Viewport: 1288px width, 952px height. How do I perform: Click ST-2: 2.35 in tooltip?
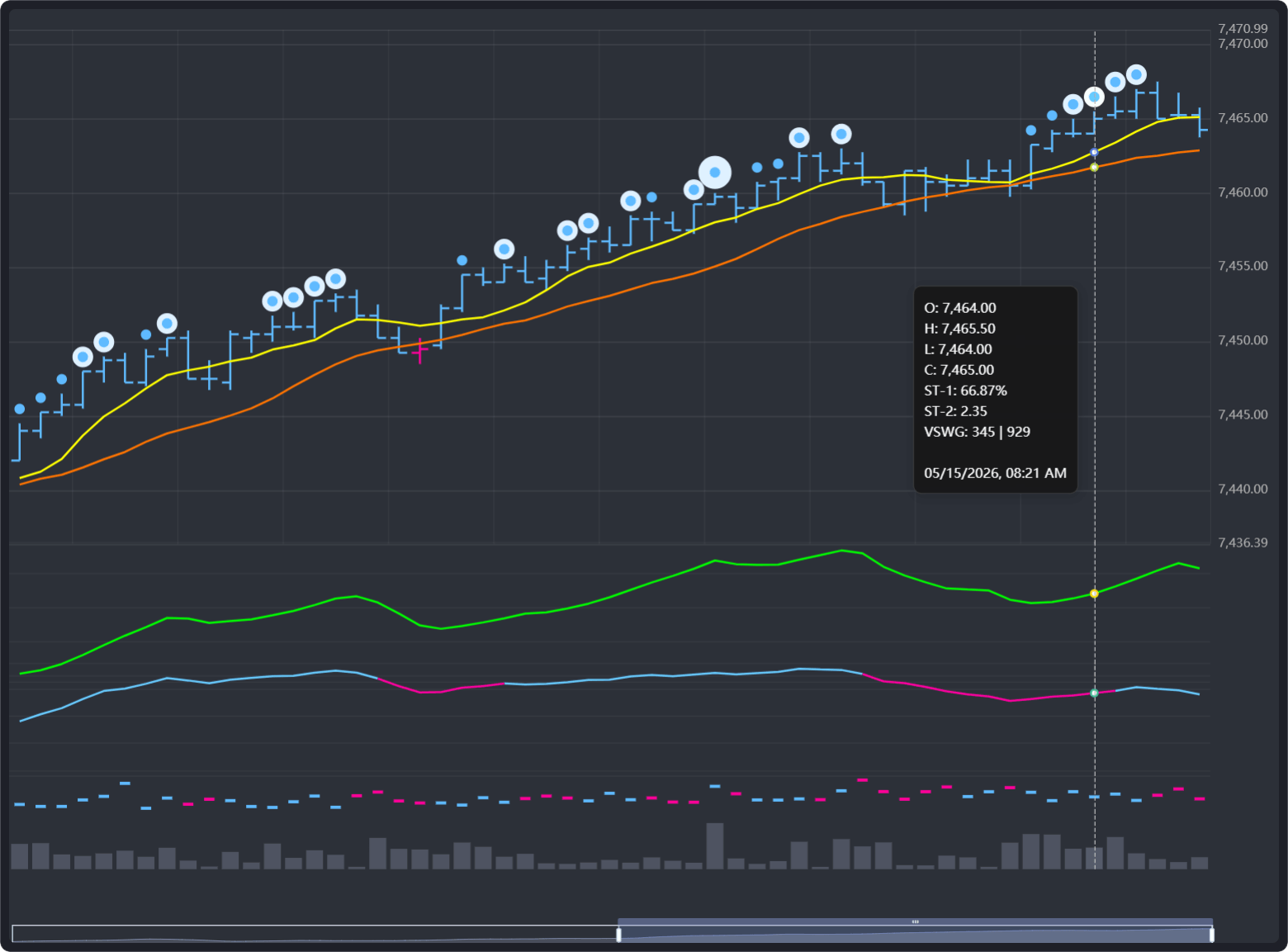coord(955,411)
